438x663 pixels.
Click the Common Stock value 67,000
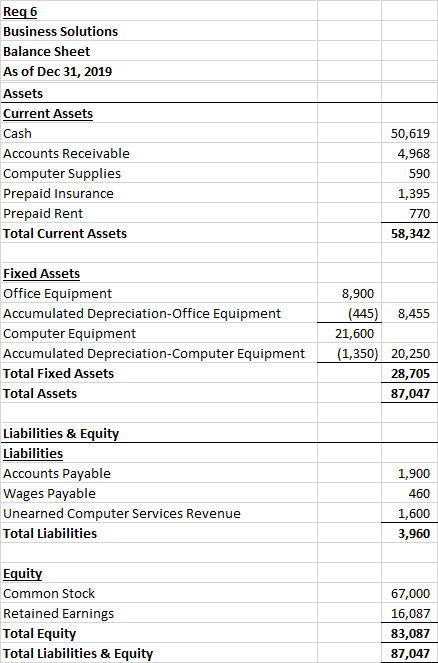pyautogui.click(x=411, y=594)
